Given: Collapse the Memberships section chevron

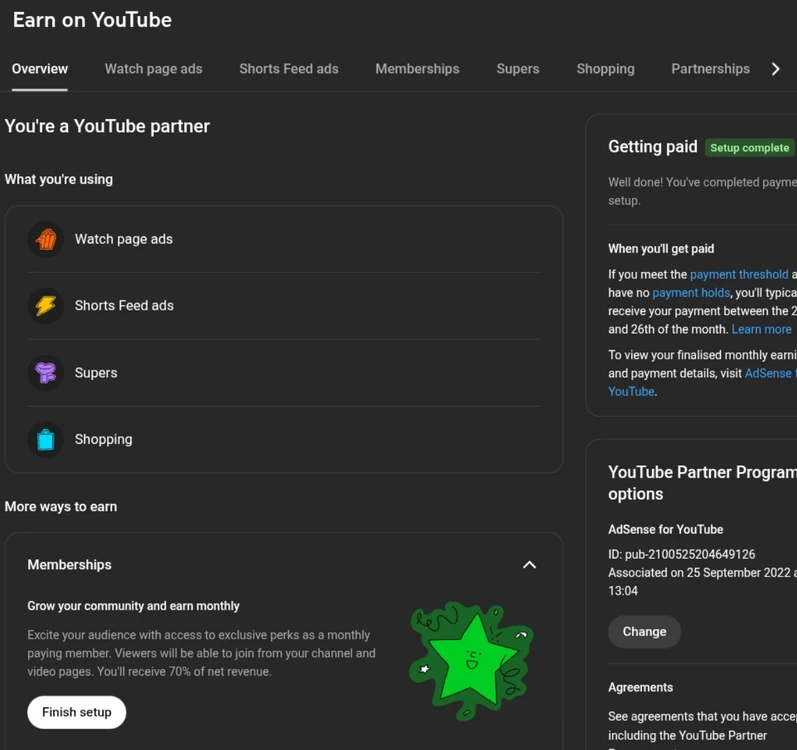Looking at the screenshot, I should click(529, 565).
